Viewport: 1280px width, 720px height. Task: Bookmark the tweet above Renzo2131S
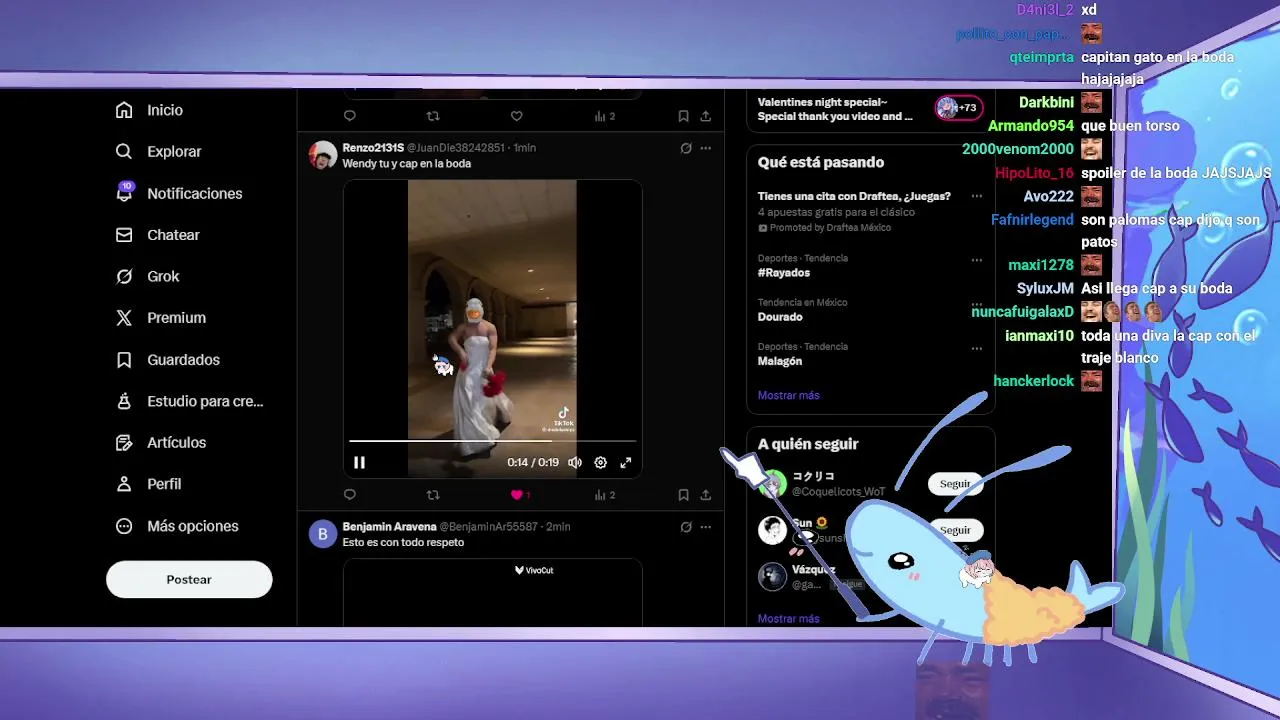[x=683, y=116]
